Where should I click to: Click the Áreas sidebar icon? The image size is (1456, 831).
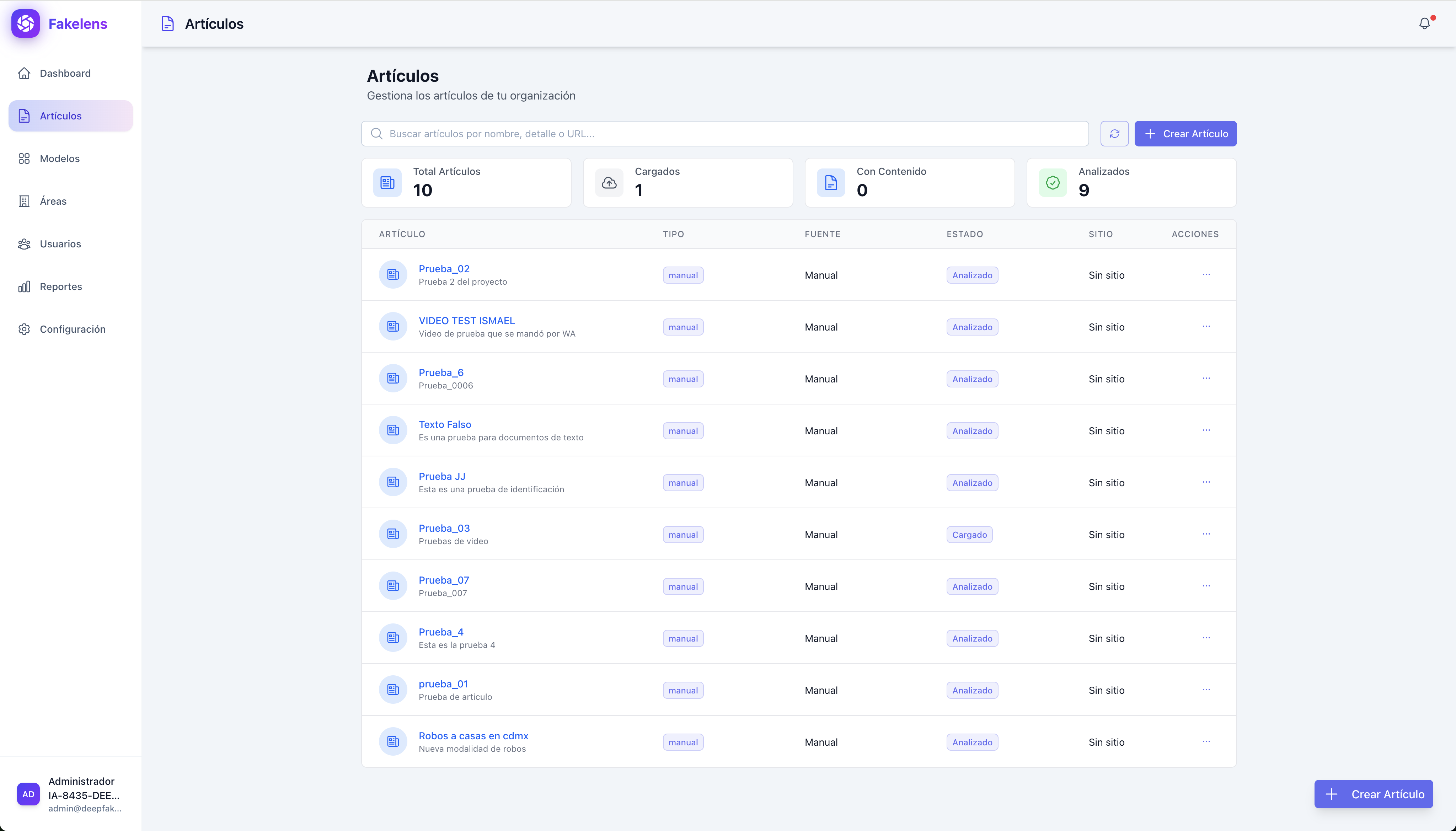point(24,201)
